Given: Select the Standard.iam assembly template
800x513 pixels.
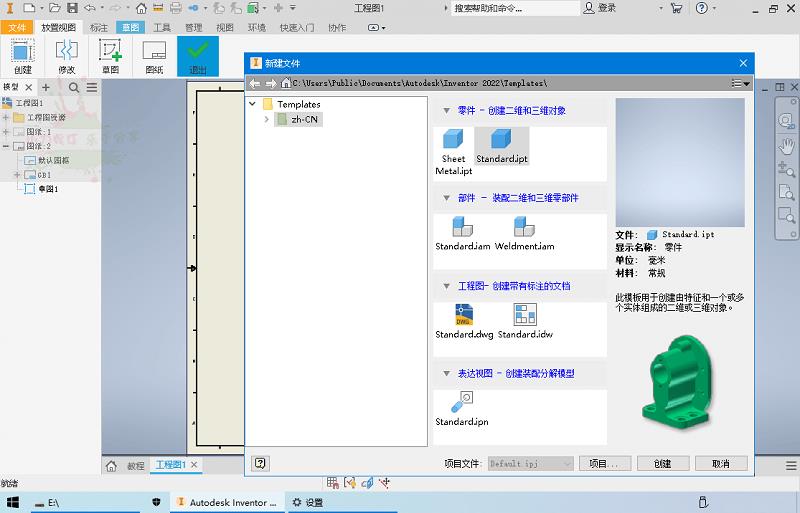Looking at the screenshot, I should pyautogui.click(x=462, y=234).
